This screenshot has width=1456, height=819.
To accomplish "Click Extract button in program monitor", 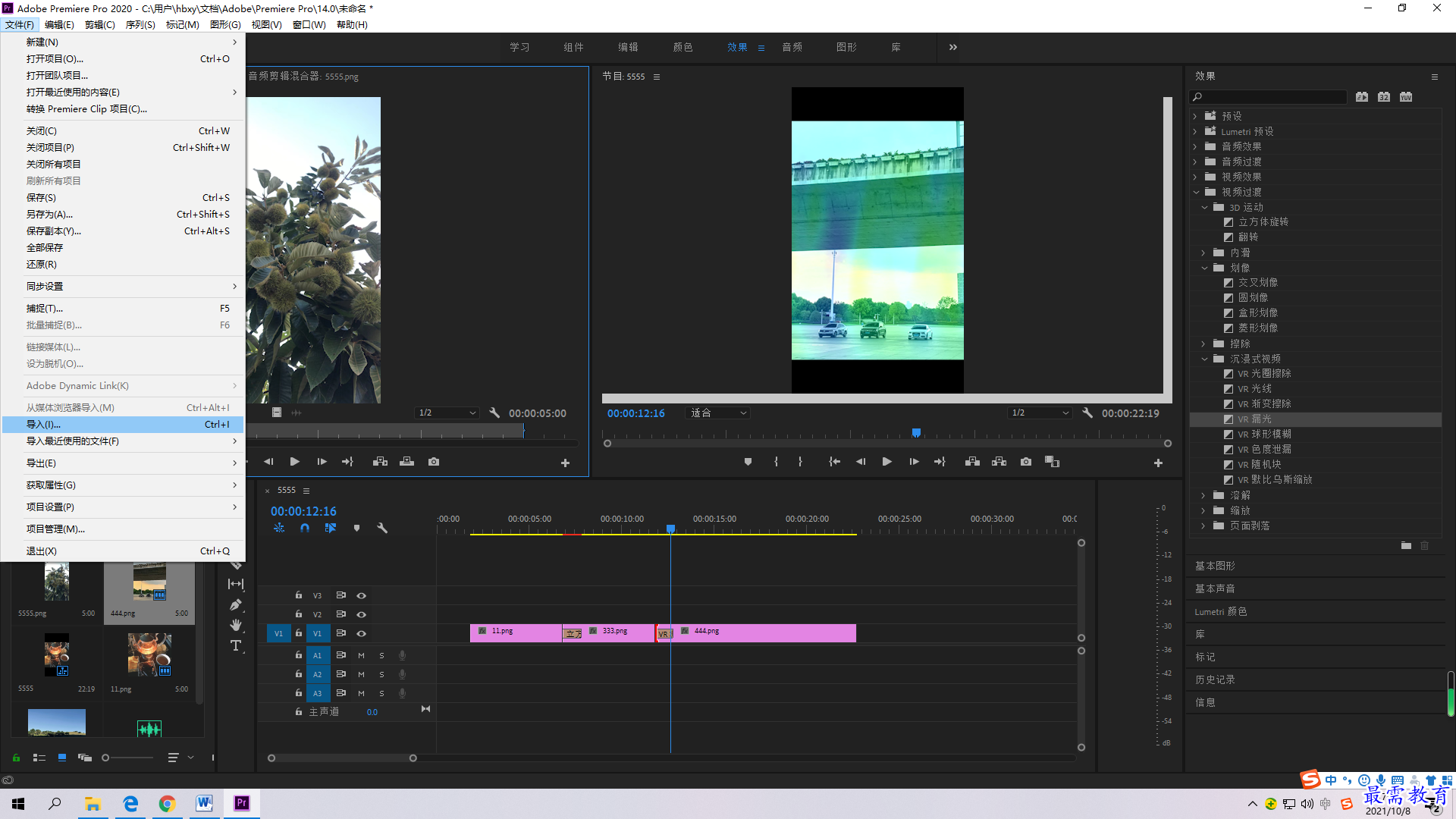I will (999, 462).
